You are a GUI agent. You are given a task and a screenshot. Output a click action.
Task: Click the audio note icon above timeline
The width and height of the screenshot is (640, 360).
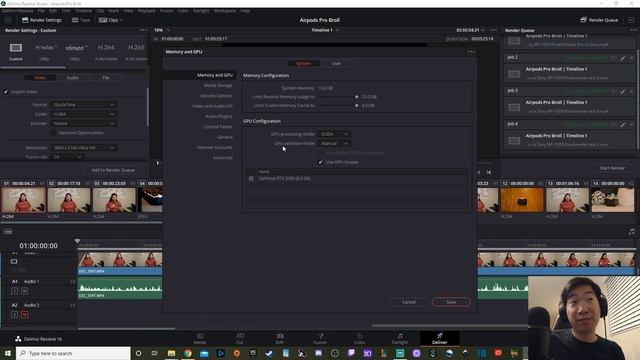click(x=631, y=232)
